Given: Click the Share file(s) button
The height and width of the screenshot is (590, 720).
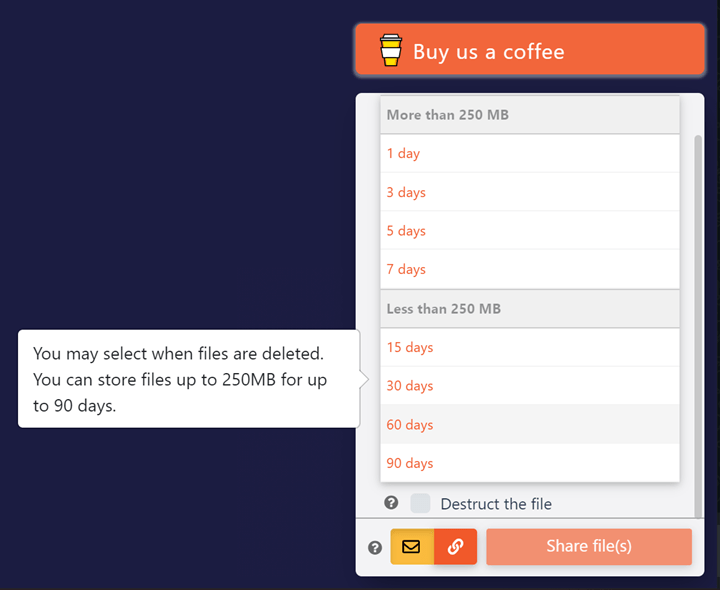Looking at the screenshot, I should click(589, 546).
